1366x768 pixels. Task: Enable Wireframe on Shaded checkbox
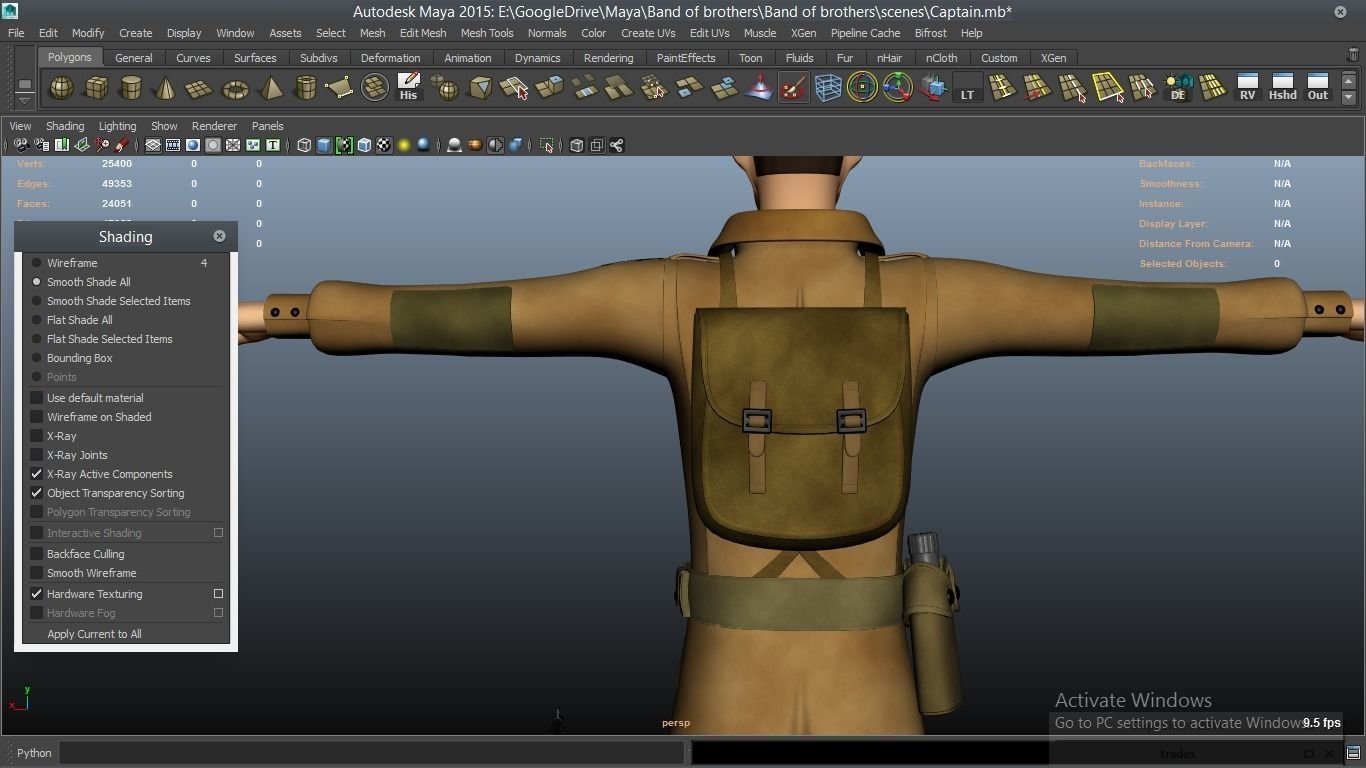pos(37,417)
